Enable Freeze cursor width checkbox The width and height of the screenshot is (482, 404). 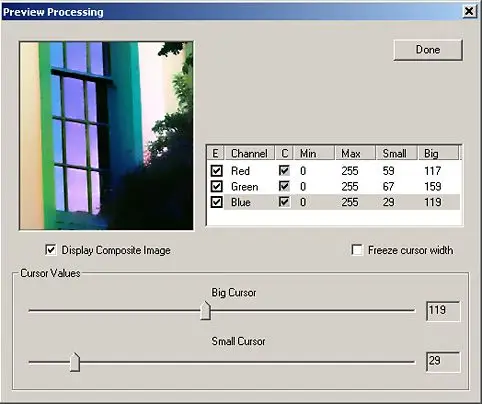357,250
